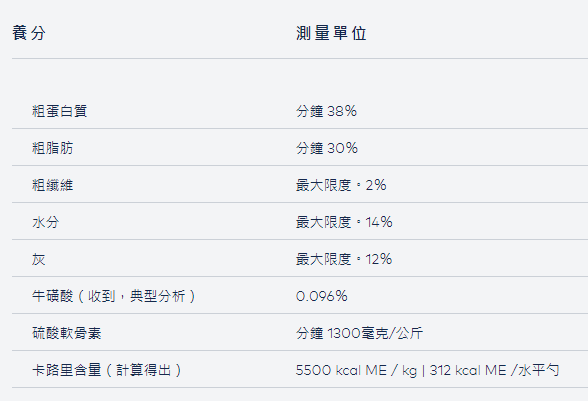Screen dimensions: 588x401
Task: Click the 5500 kcal ME / kg text
Action: [356, 371]
